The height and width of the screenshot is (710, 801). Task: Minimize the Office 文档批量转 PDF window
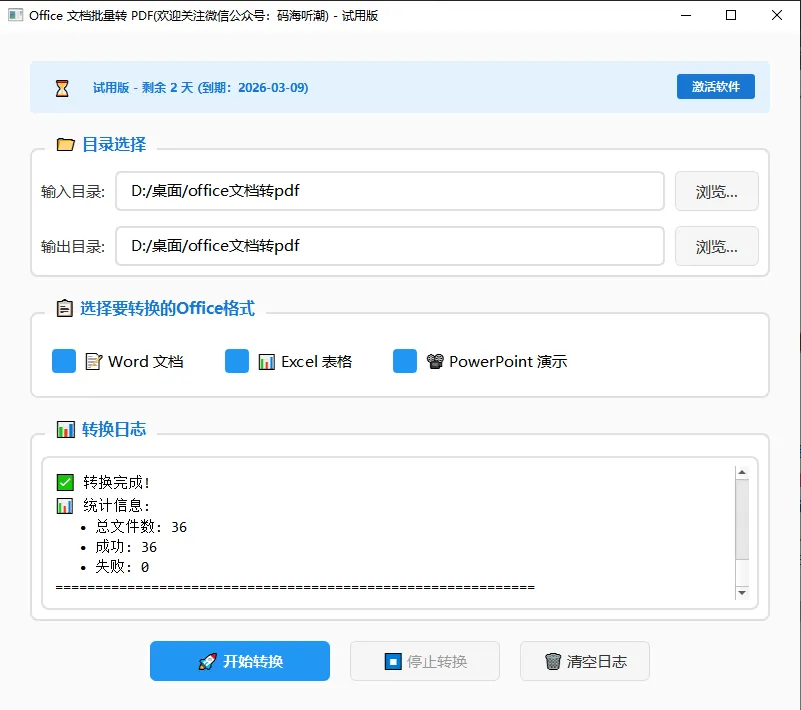tap(686, 15)
